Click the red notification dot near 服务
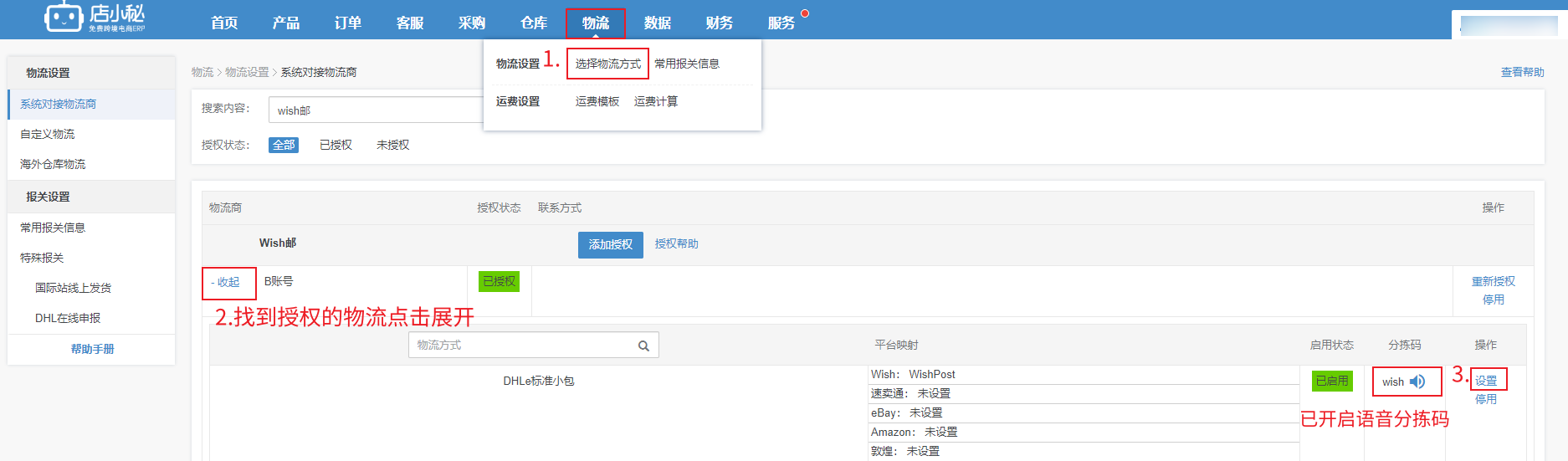This screenshot has height=461, width=1568. click(805, 13)
